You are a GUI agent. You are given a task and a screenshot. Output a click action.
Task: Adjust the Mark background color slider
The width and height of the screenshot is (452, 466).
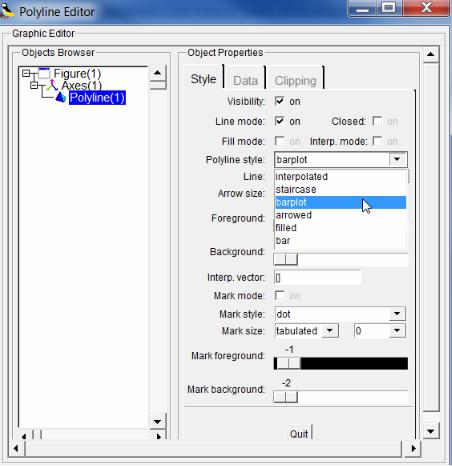[286, 397]
